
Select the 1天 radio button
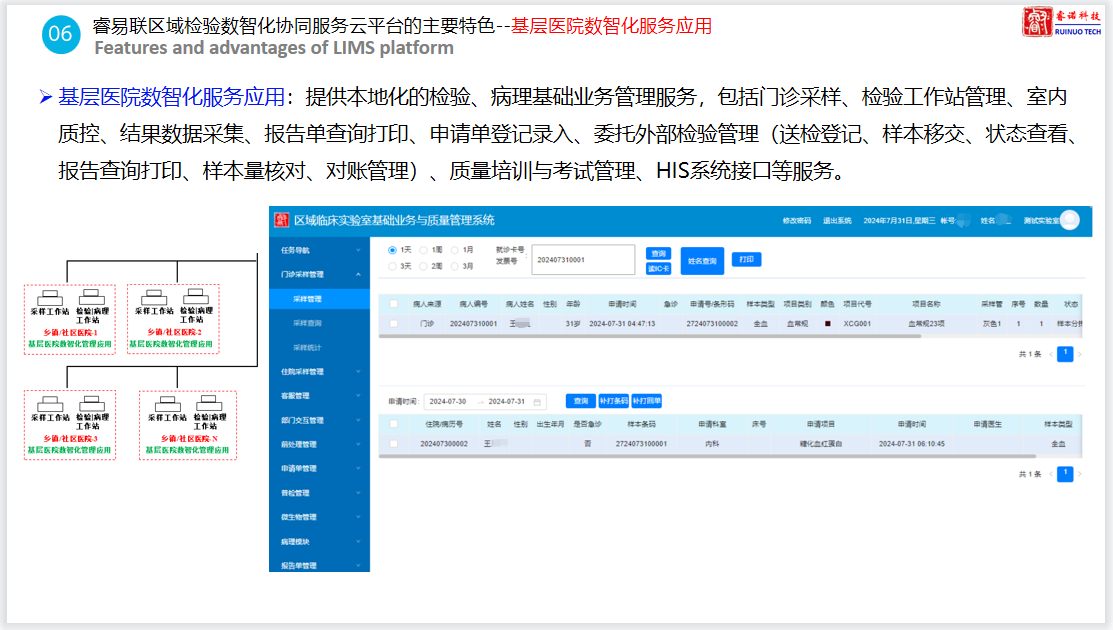point(392,250)
